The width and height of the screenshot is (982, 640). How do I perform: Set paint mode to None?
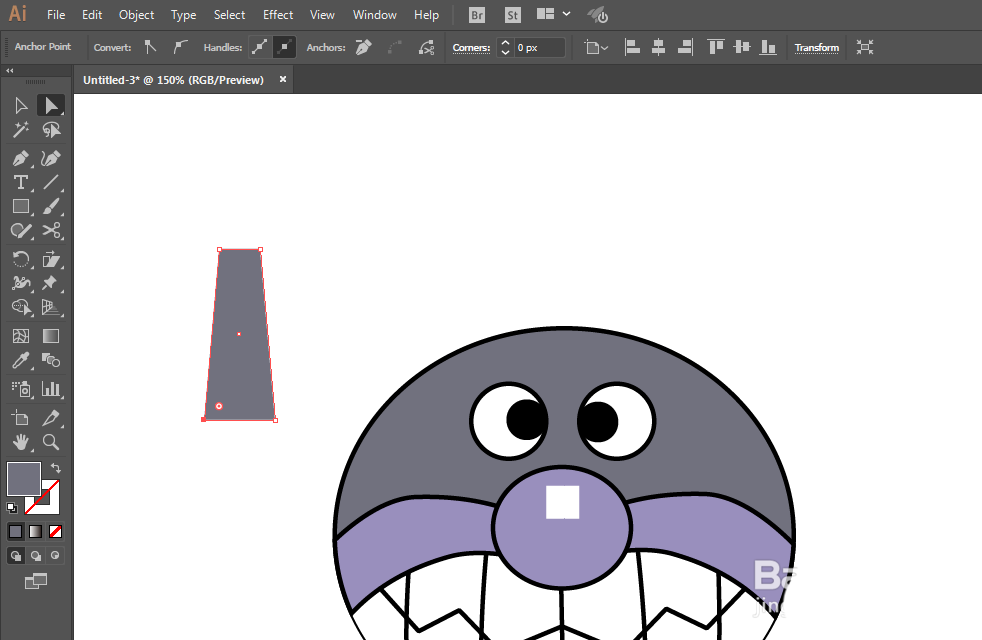pyautogui.click(x=56, y=532)
